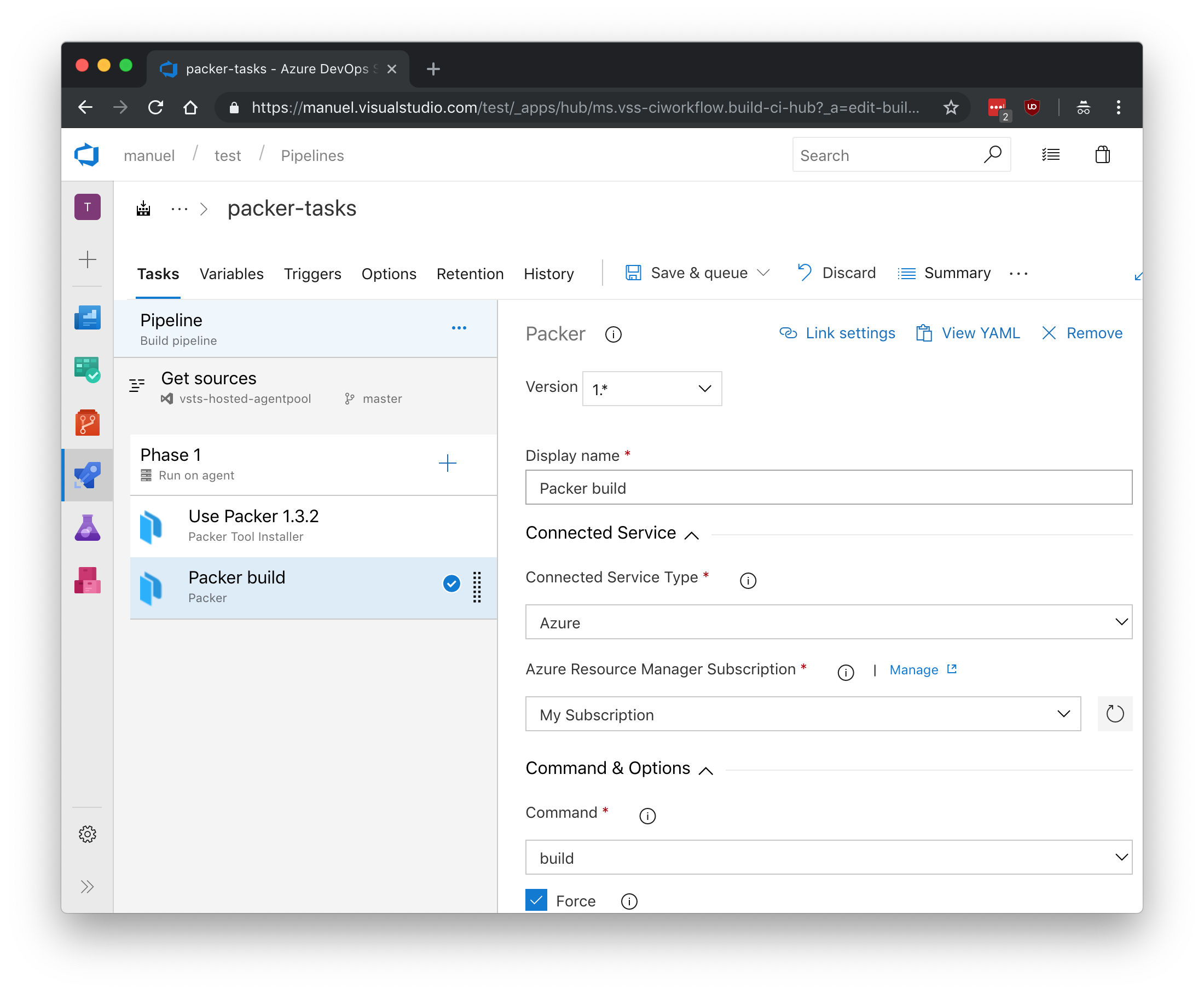Viewport: 1204px width, 994px height.
Task: Open Artifacts from the sidebar
Action: pos(87,580)
